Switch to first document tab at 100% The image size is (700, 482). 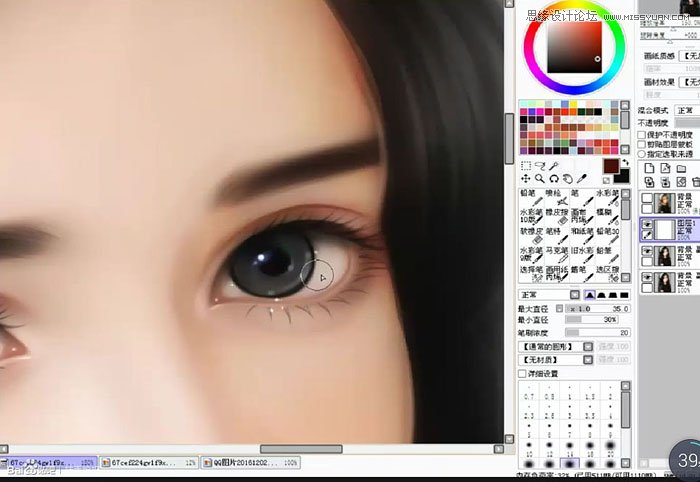[49, 462]
